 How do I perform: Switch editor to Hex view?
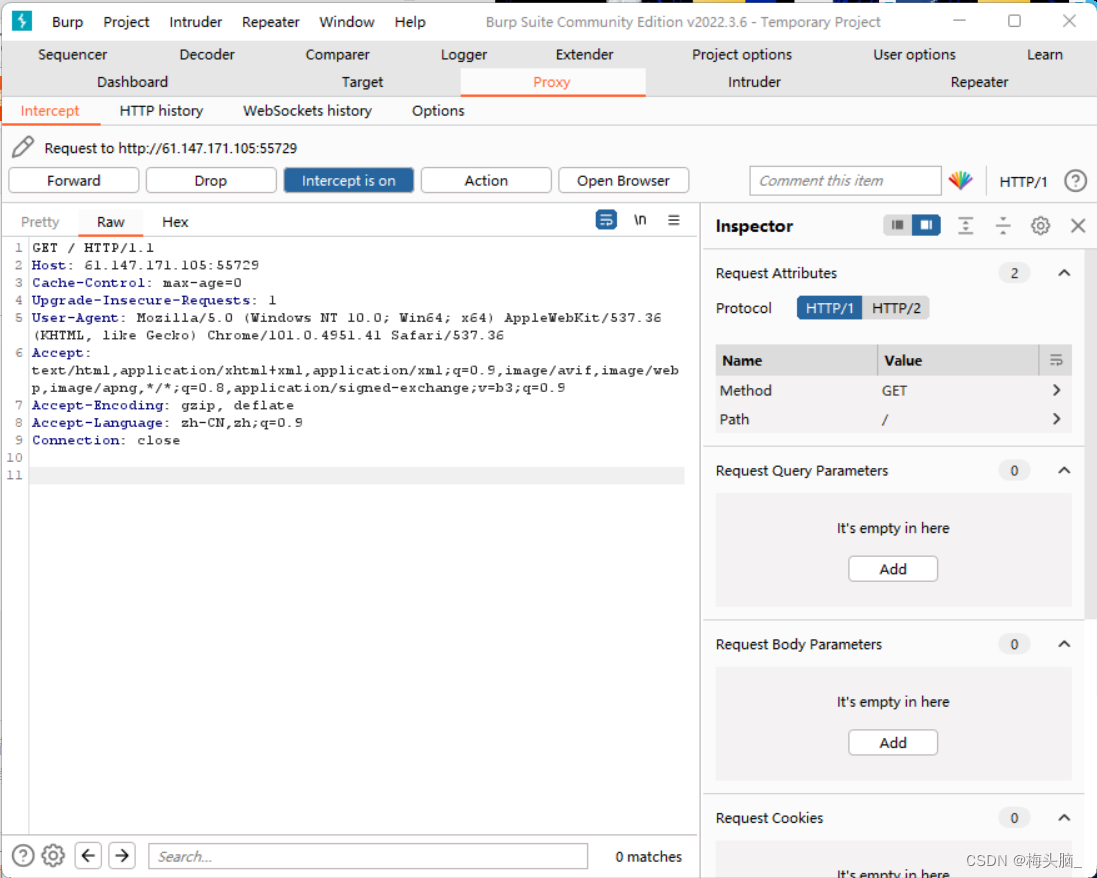[175, 222]
